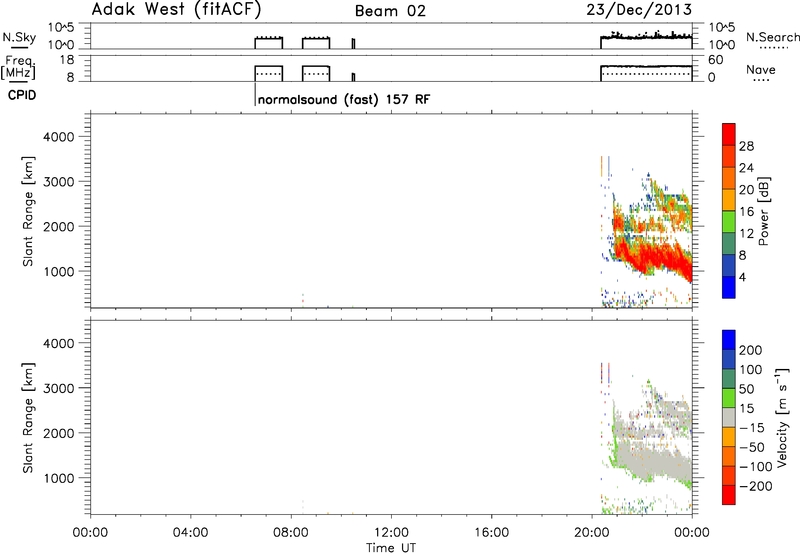The width and height of the screenshot is (800, 554).
Task: Click the 'N.Search' legend label
Action: pyautogui.click(x=772, y=37)
